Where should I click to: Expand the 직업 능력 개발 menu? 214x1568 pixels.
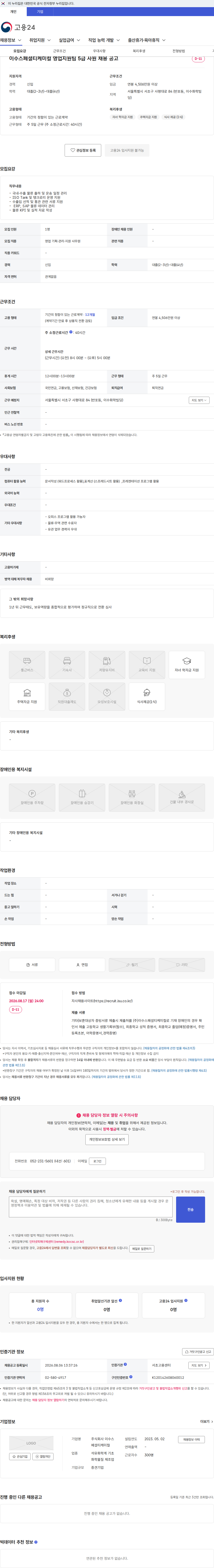(x=104, y=40)
